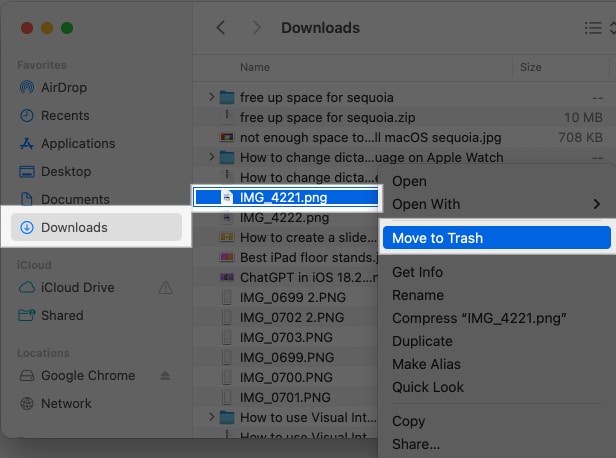The width and height of the screenshot is (616, 458).
Task: Click the ChatGPT in iOS 18.2 file icon
Action: [227, 277]
